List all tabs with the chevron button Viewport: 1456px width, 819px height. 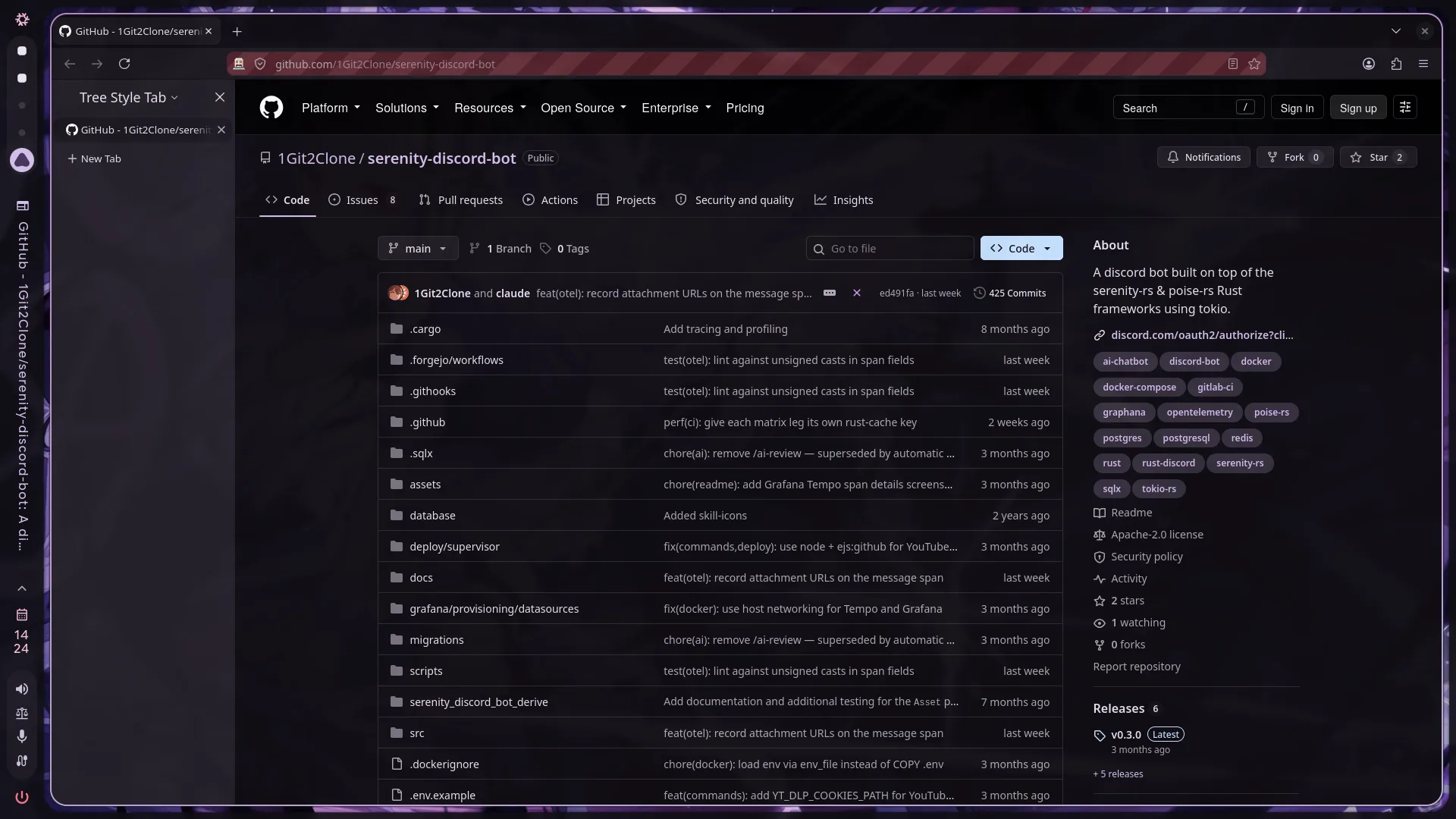(1396, 31)
